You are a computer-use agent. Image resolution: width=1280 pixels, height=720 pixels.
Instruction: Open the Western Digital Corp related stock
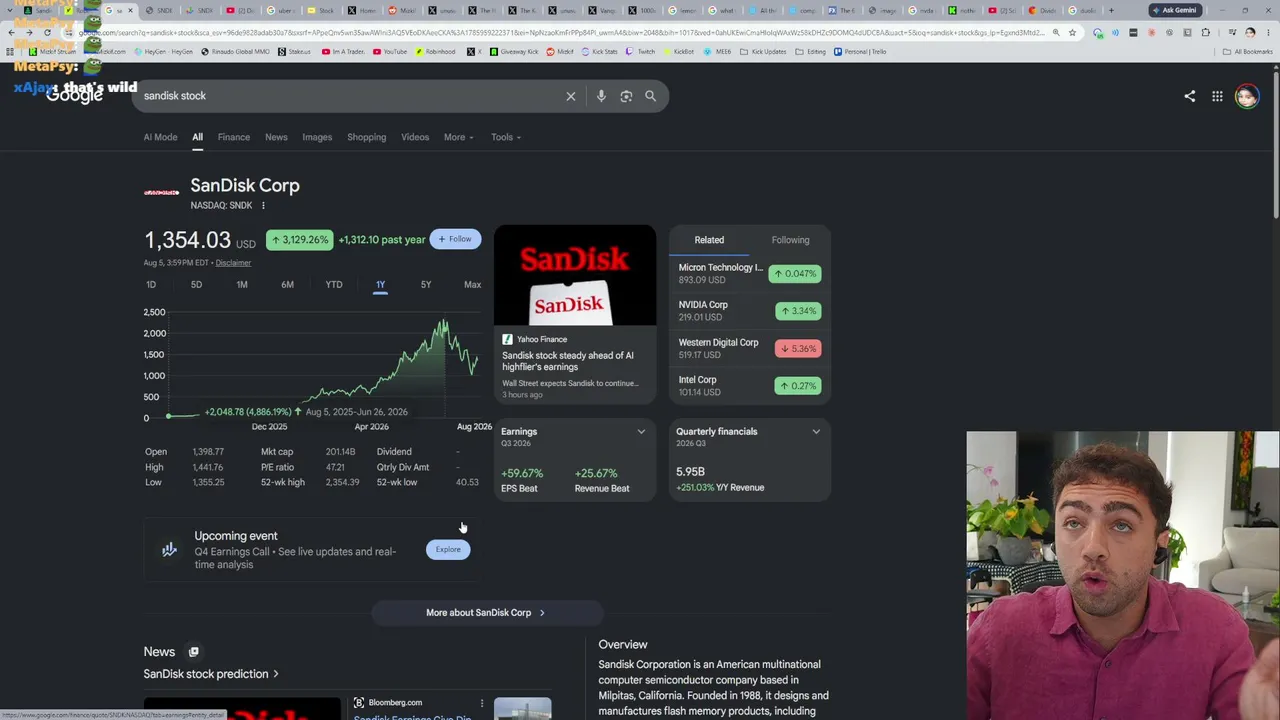[x=750, y=348]
